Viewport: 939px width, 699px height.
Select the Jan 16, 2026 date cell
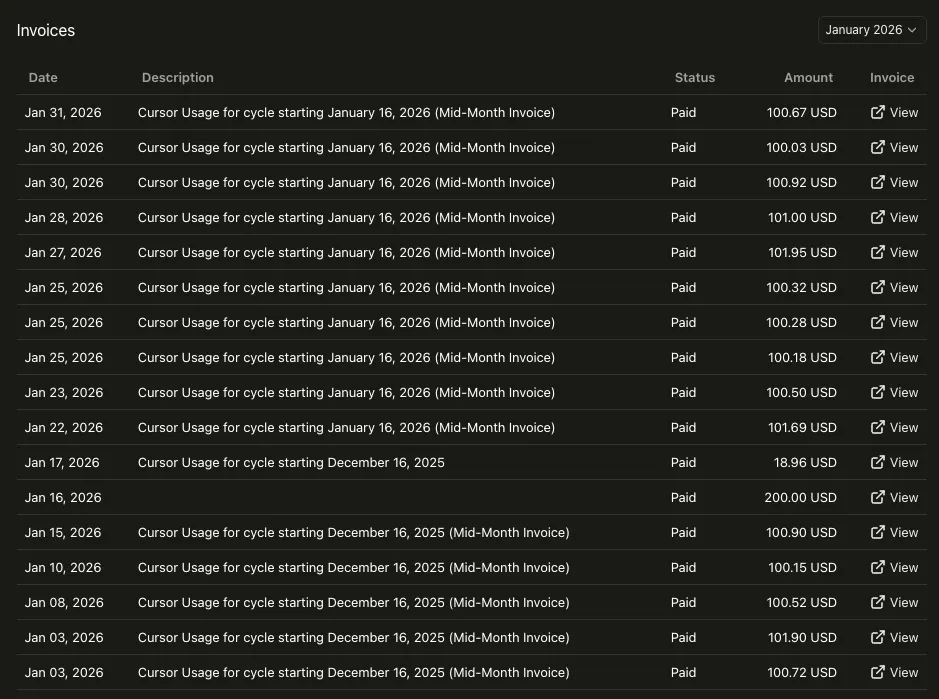(63, 498)
